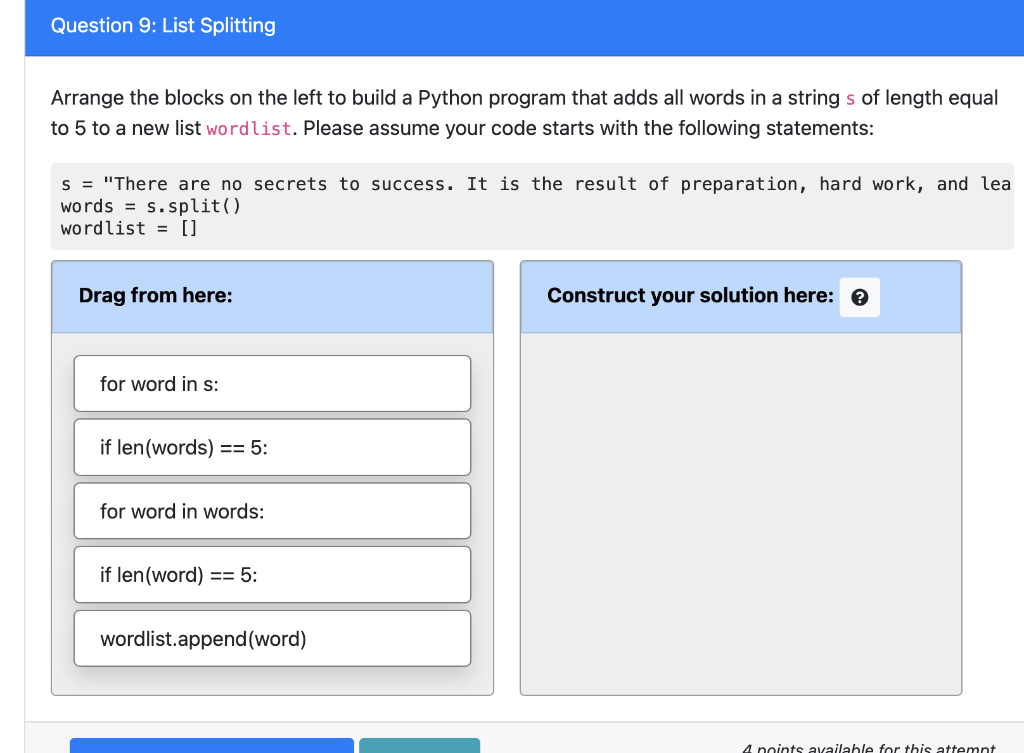
Task: Click the question instruction paragraph text
Action: click(x=400, y=97)
